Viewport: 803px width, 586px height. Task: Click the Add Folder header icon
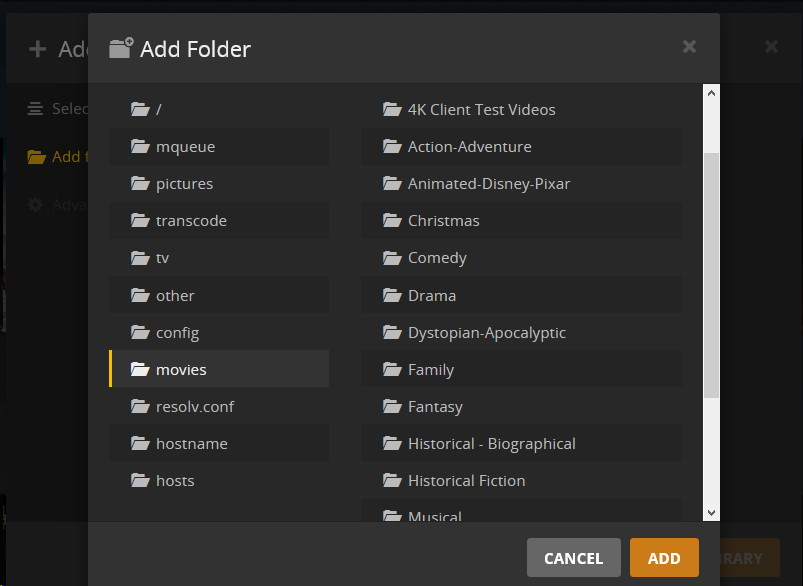[121, 48]
